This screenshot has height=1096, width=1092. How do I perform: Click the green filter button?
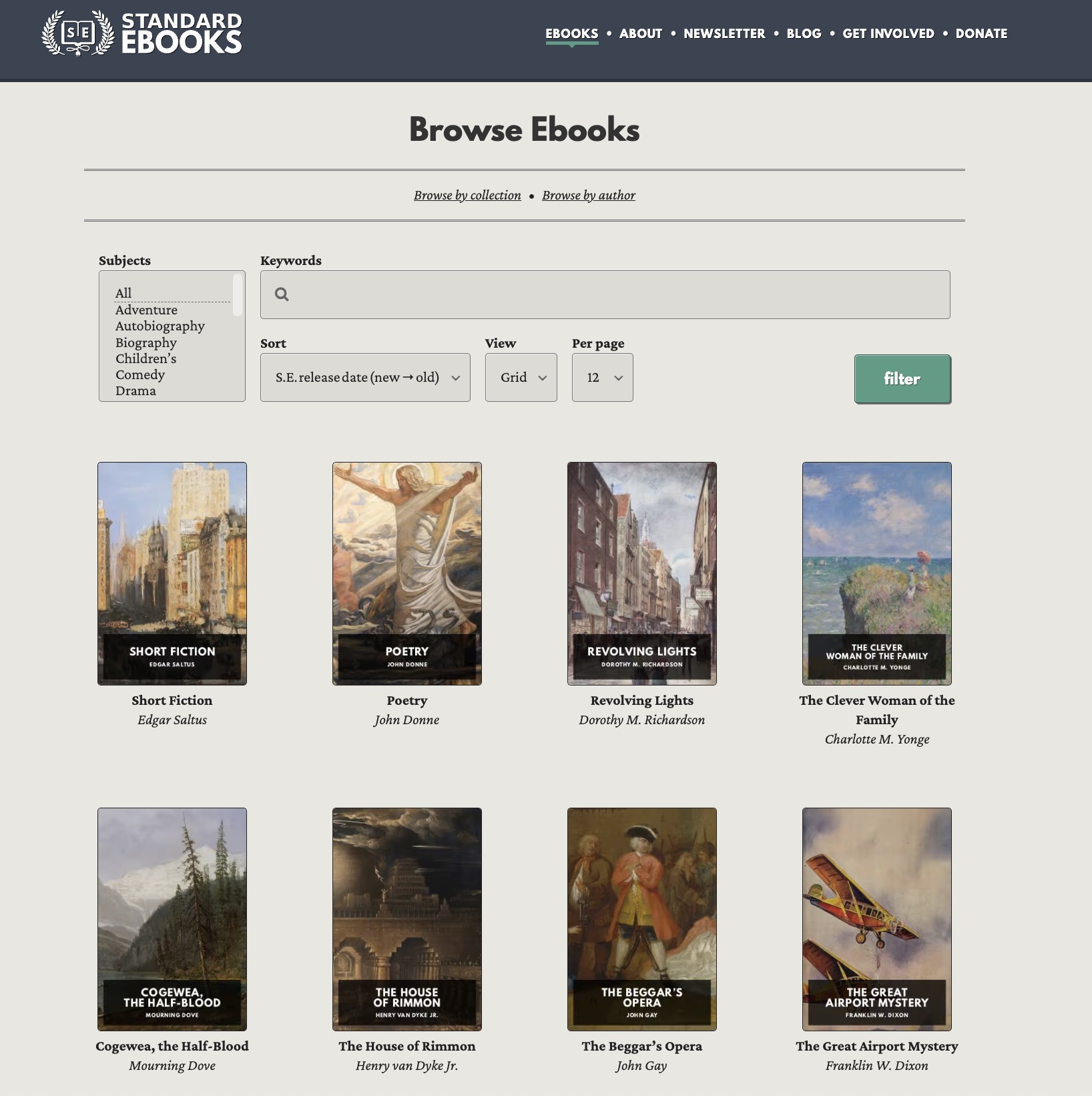902,379
